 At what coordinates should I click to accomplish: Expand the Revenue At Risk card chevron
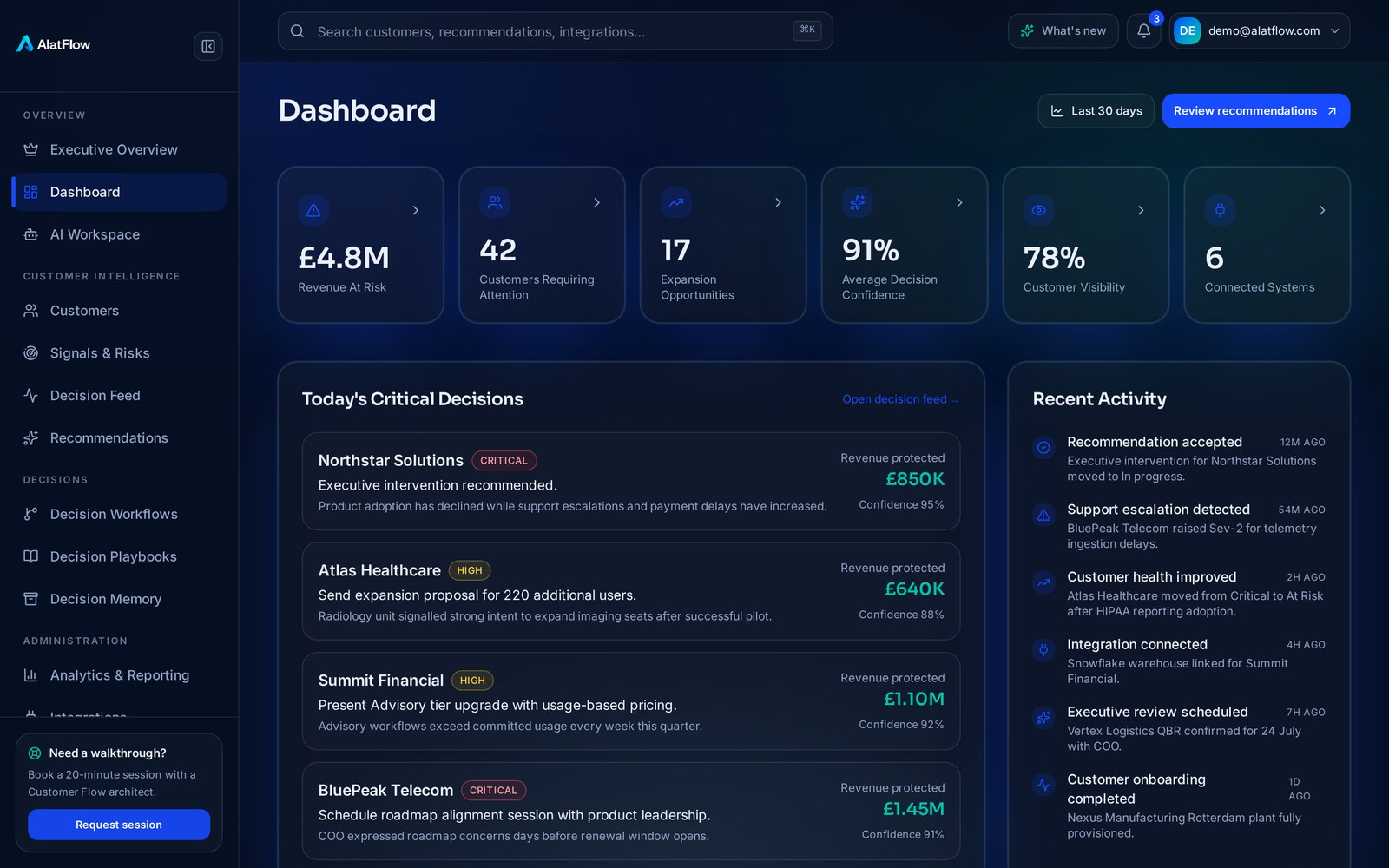(416, 210)
